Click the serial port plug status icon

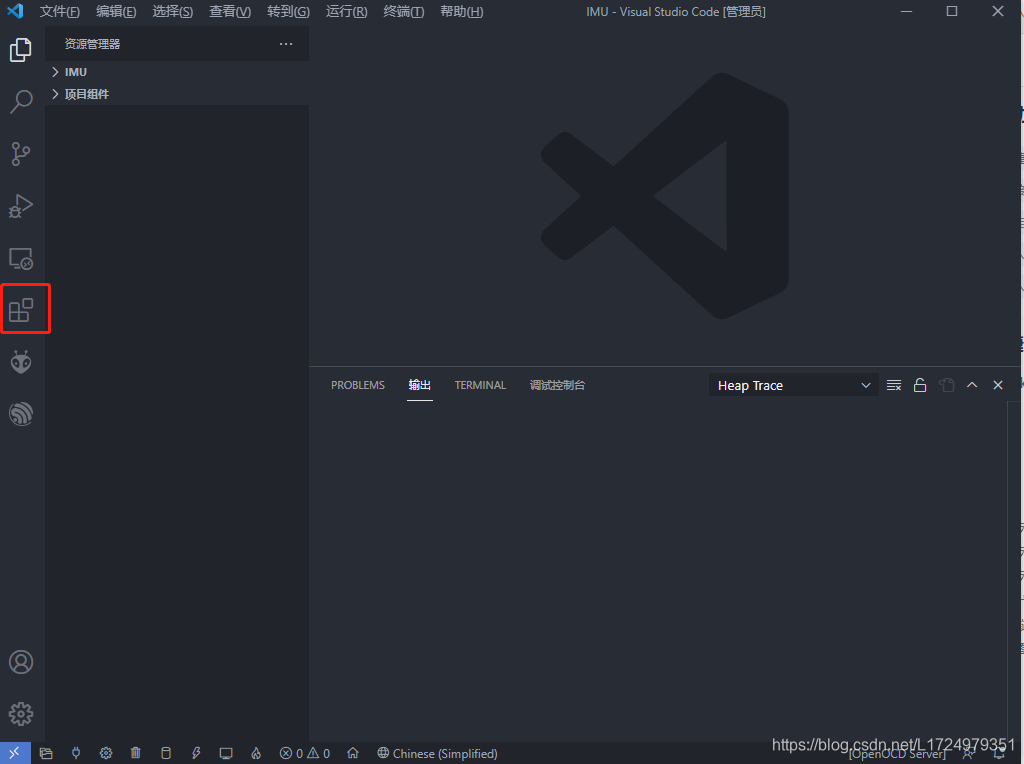click(76, 753)
